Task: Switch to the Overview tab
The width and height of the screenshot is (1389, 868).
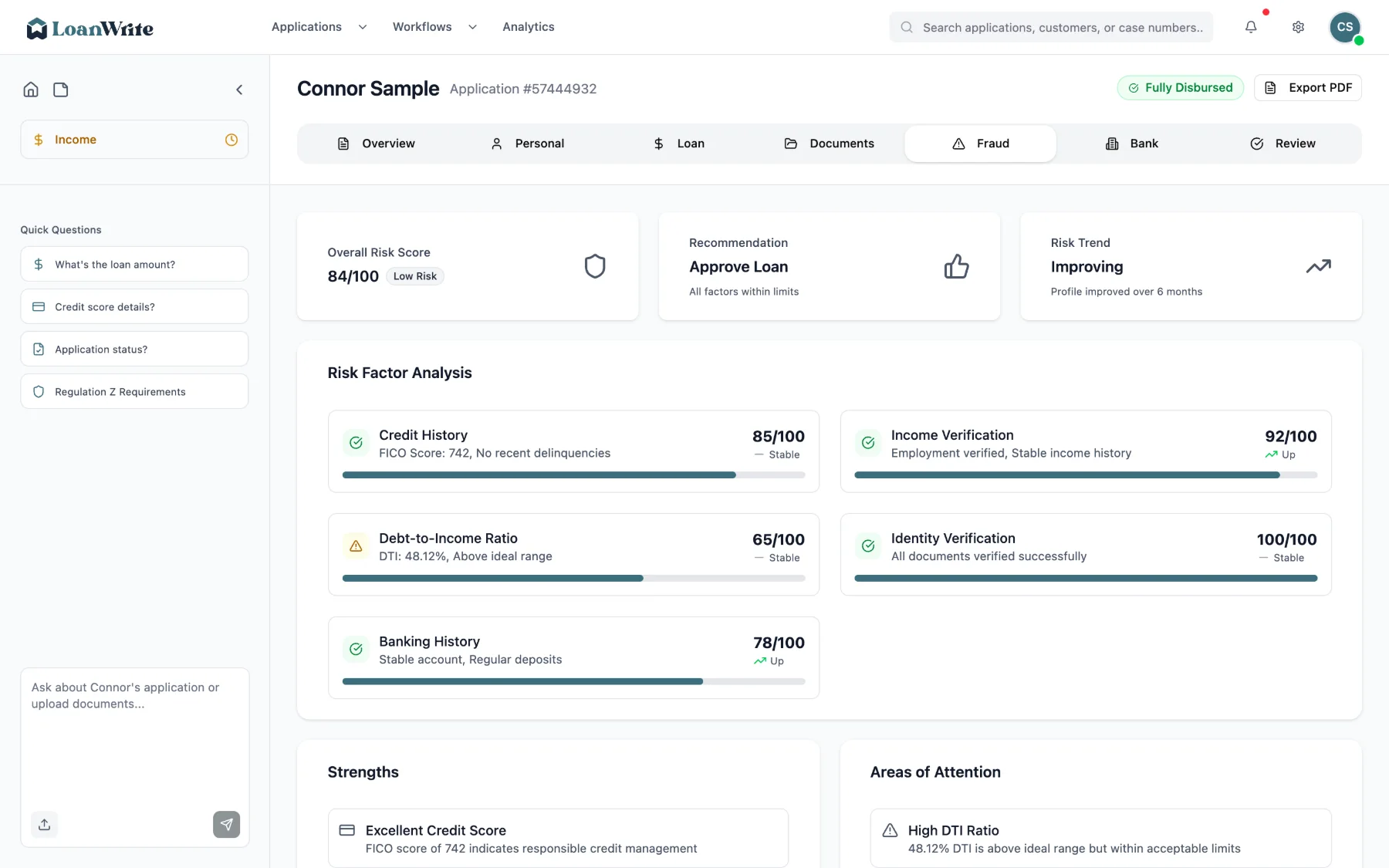Action: tap(376, 144)
